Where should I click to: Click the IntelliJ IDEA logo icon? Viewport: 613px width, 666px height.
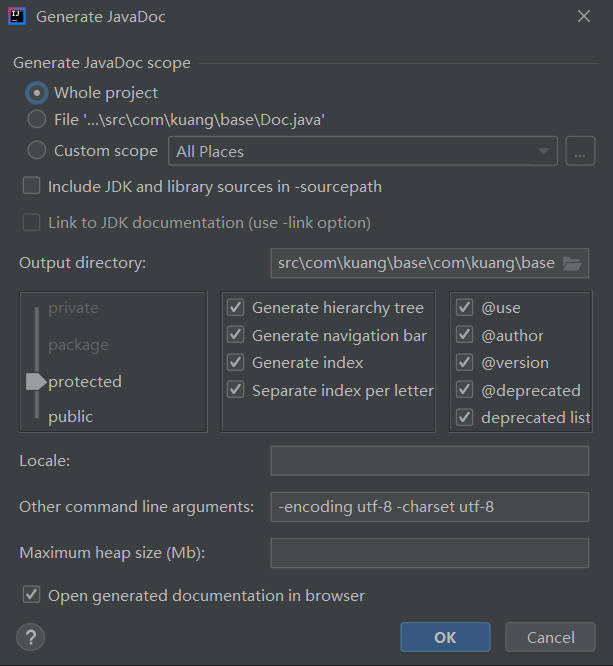click(x=17, y=17)
